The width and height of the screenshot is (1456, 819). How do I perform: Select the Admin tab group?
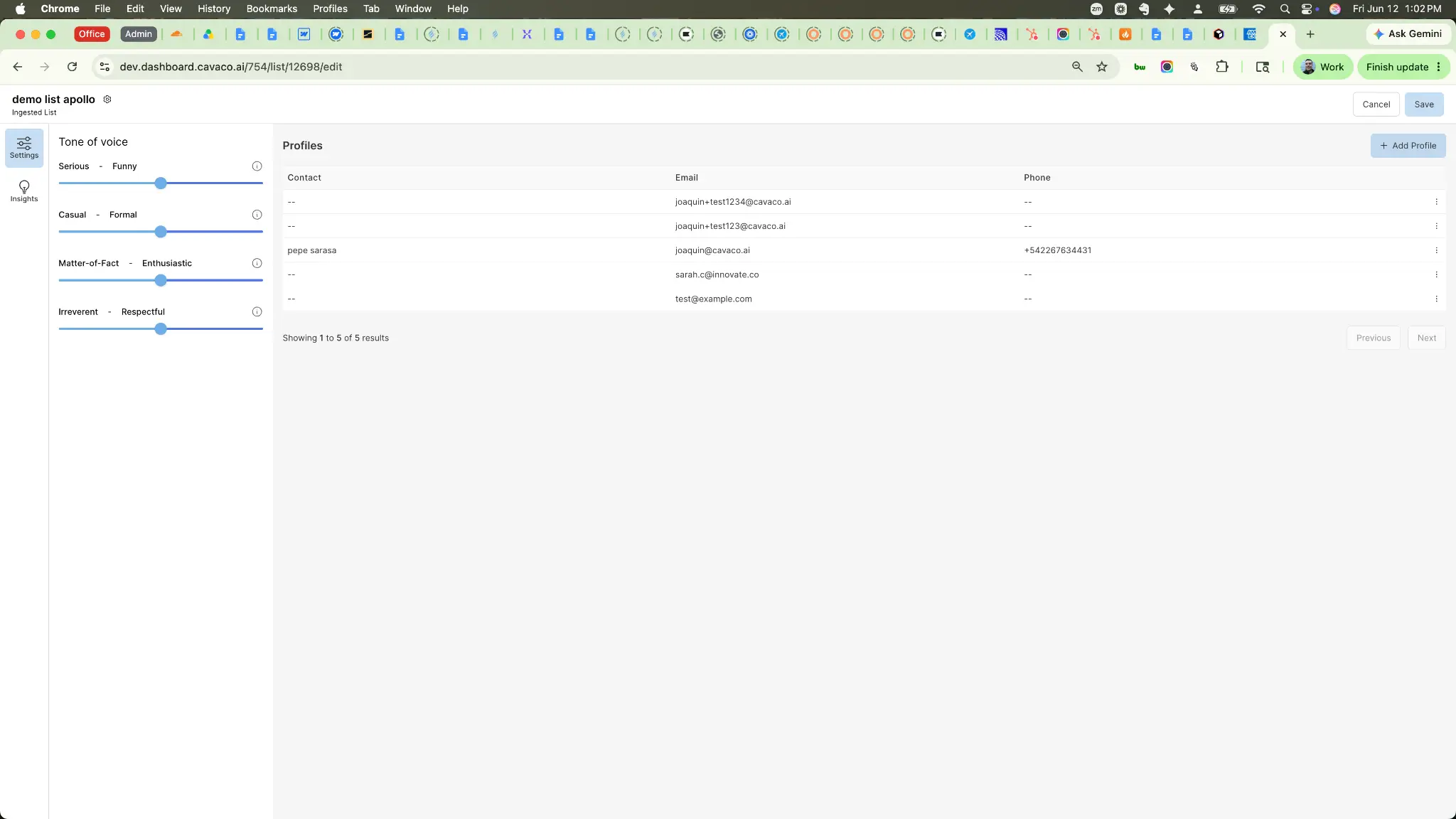coord(139,34)
